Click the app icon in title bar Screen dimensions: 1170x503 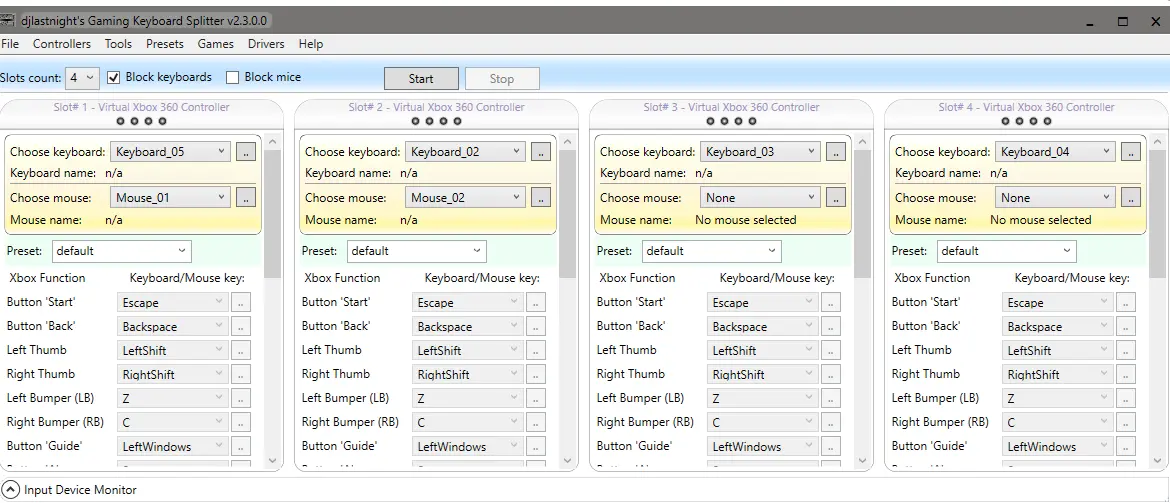(x=8, y=21)
